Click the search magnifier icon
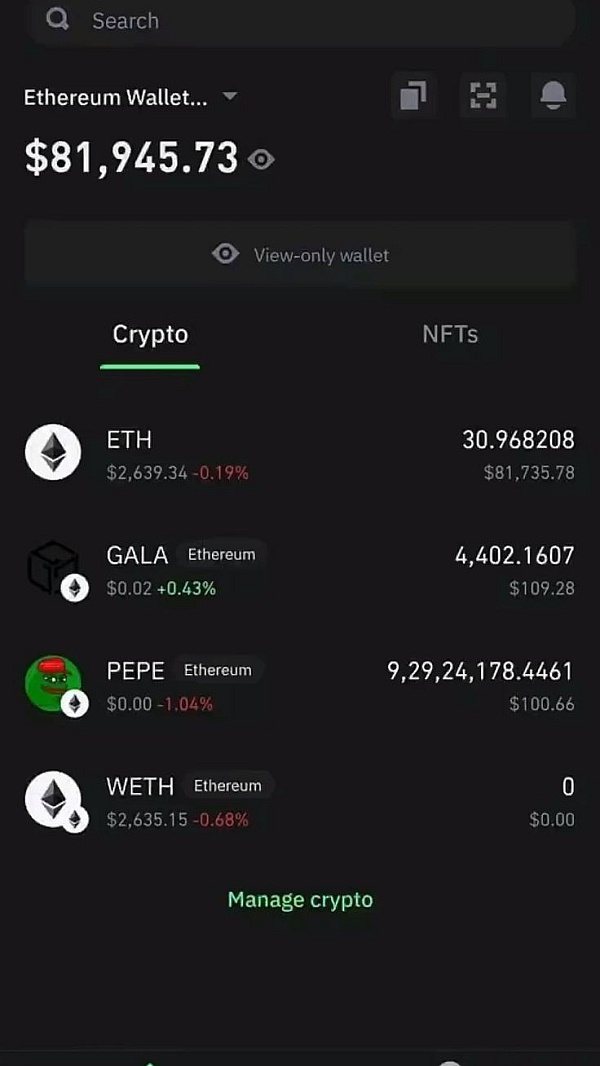This screenshot has width=600, height=1066. point(58,20)
